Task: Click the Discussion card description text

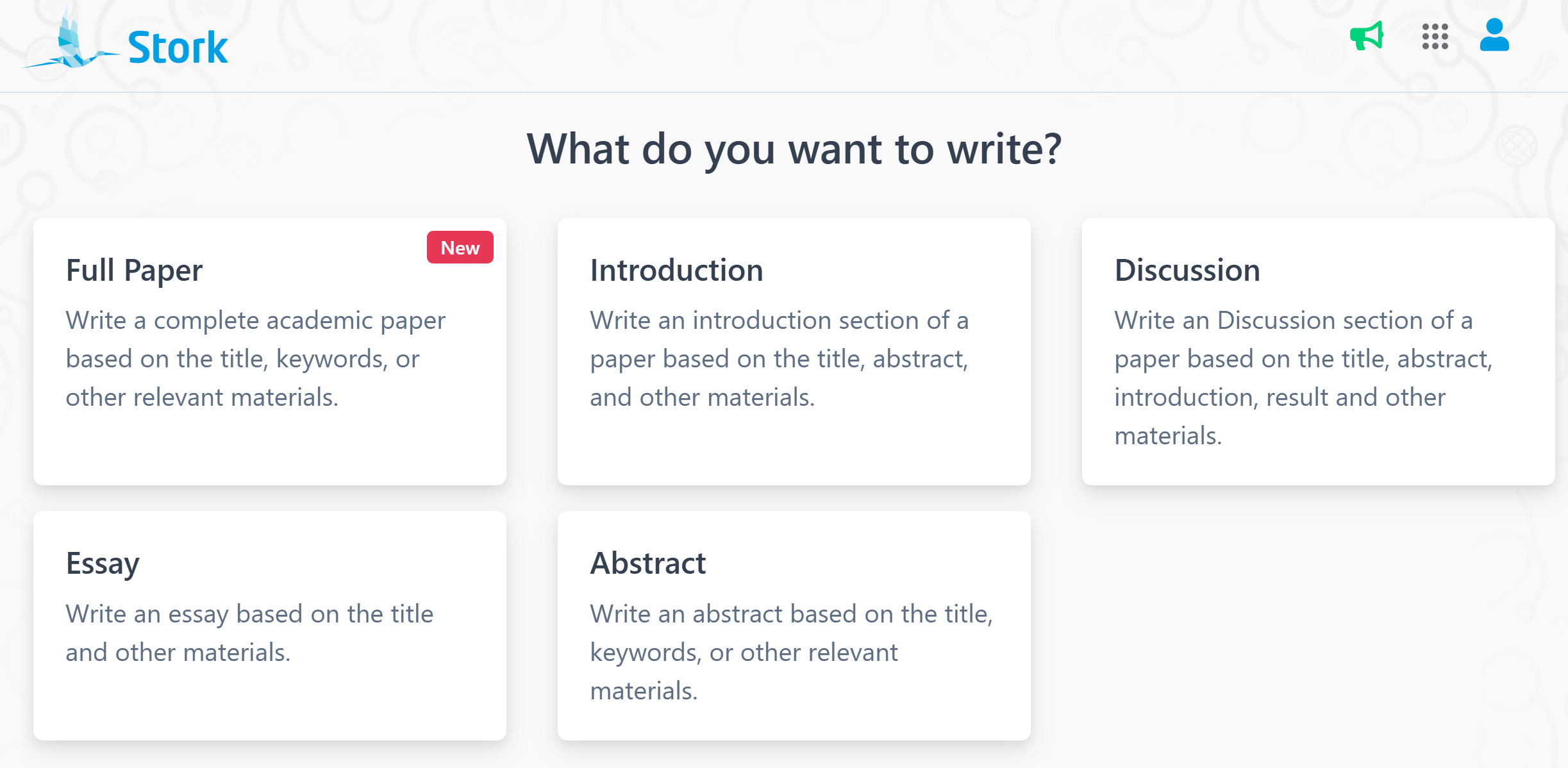Action: (1303, 378)
